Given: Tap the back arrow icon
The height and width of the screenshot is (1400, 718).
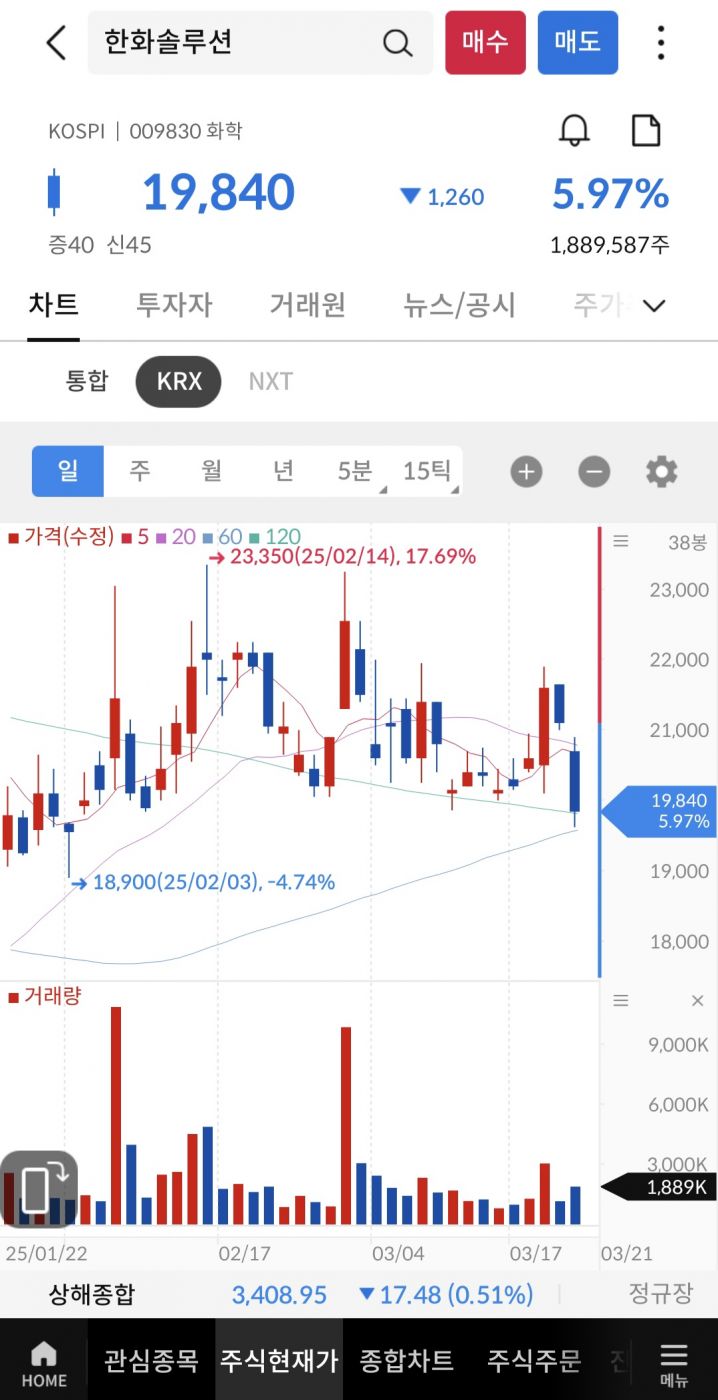Looking at the screenshot, I should [56, 43].
